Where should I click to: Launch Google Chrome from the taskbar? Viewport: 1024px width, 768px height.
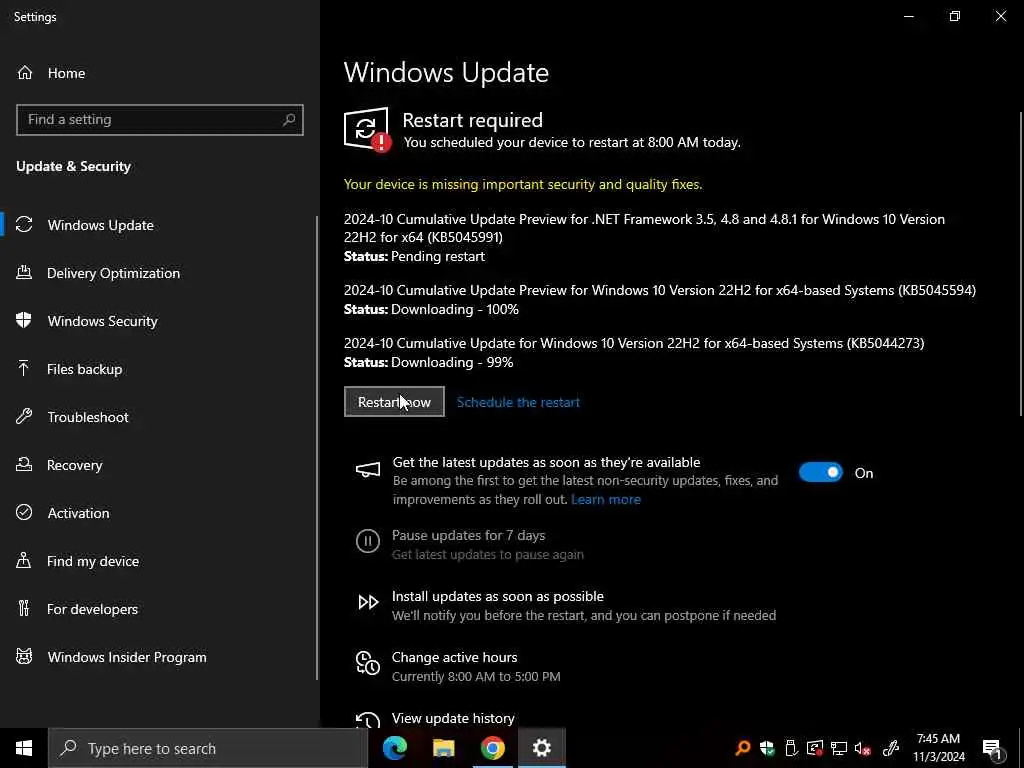(x=492, y=748)
